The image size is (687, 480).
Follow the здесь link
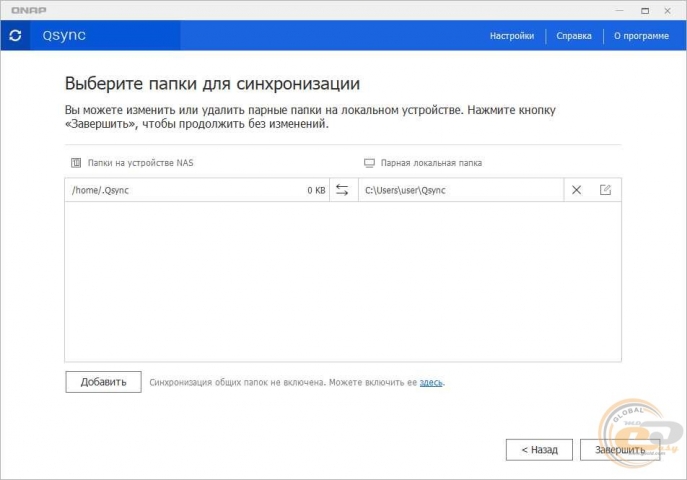(431, 382)
